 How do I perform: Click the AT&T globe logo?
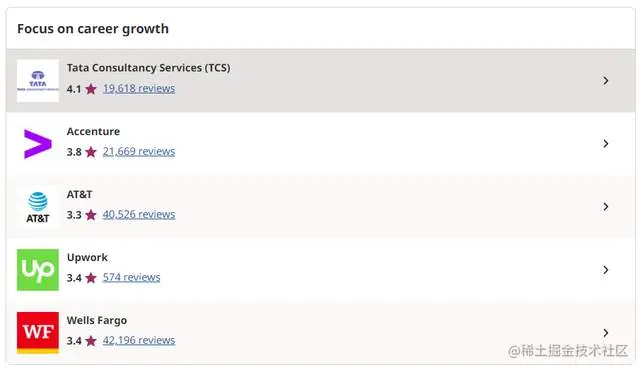38,207
